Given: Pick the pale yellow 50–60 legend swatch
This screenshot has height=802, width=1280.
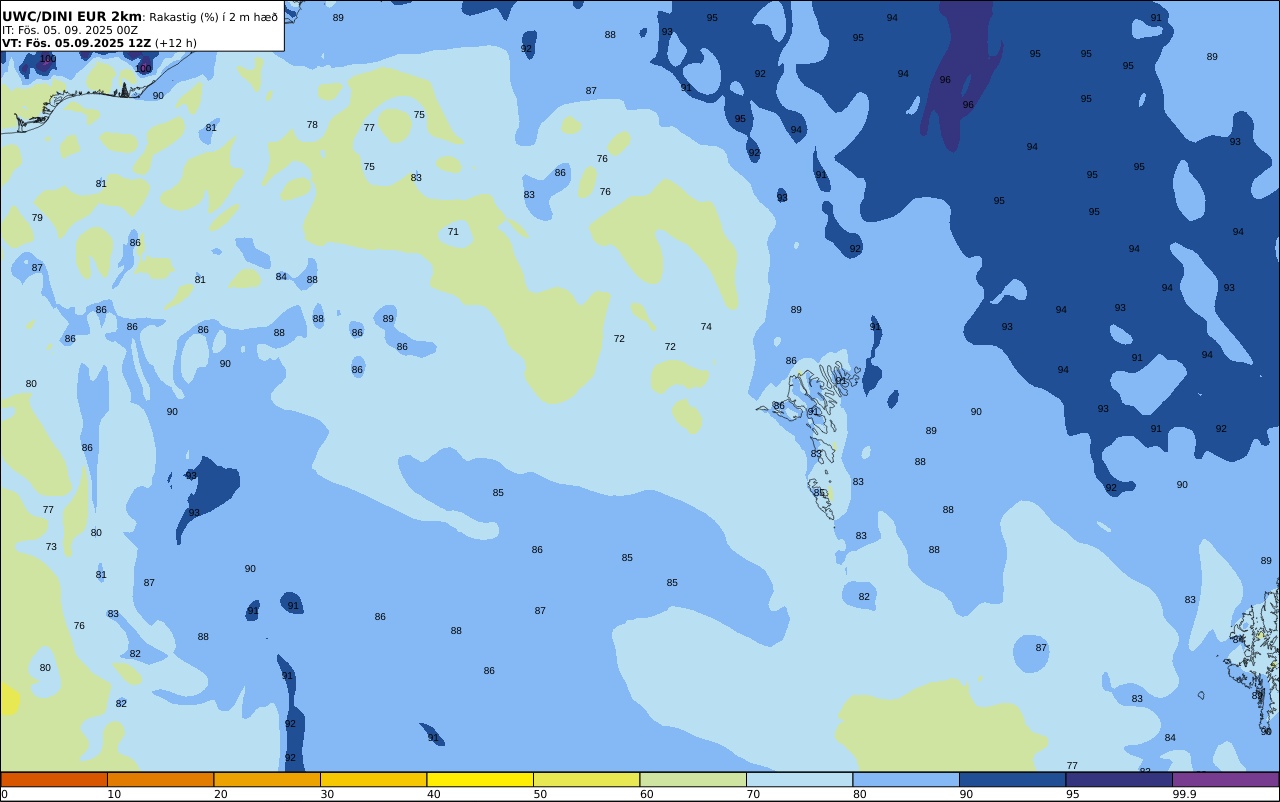Looking at the screenshot, I should pyautogui.click(x=586, y=779).
